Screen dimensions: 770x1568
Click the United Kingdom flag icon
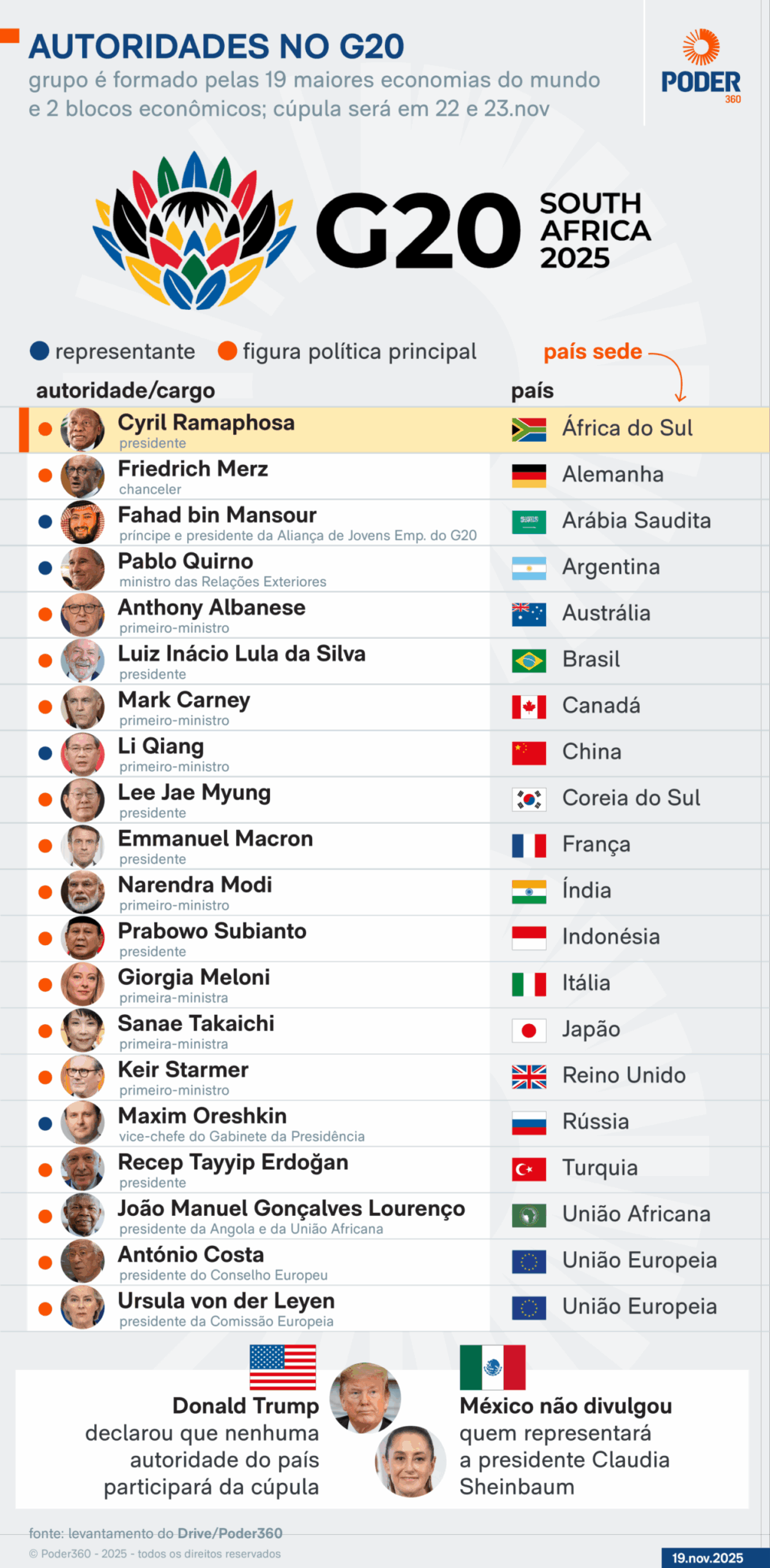529,1076
